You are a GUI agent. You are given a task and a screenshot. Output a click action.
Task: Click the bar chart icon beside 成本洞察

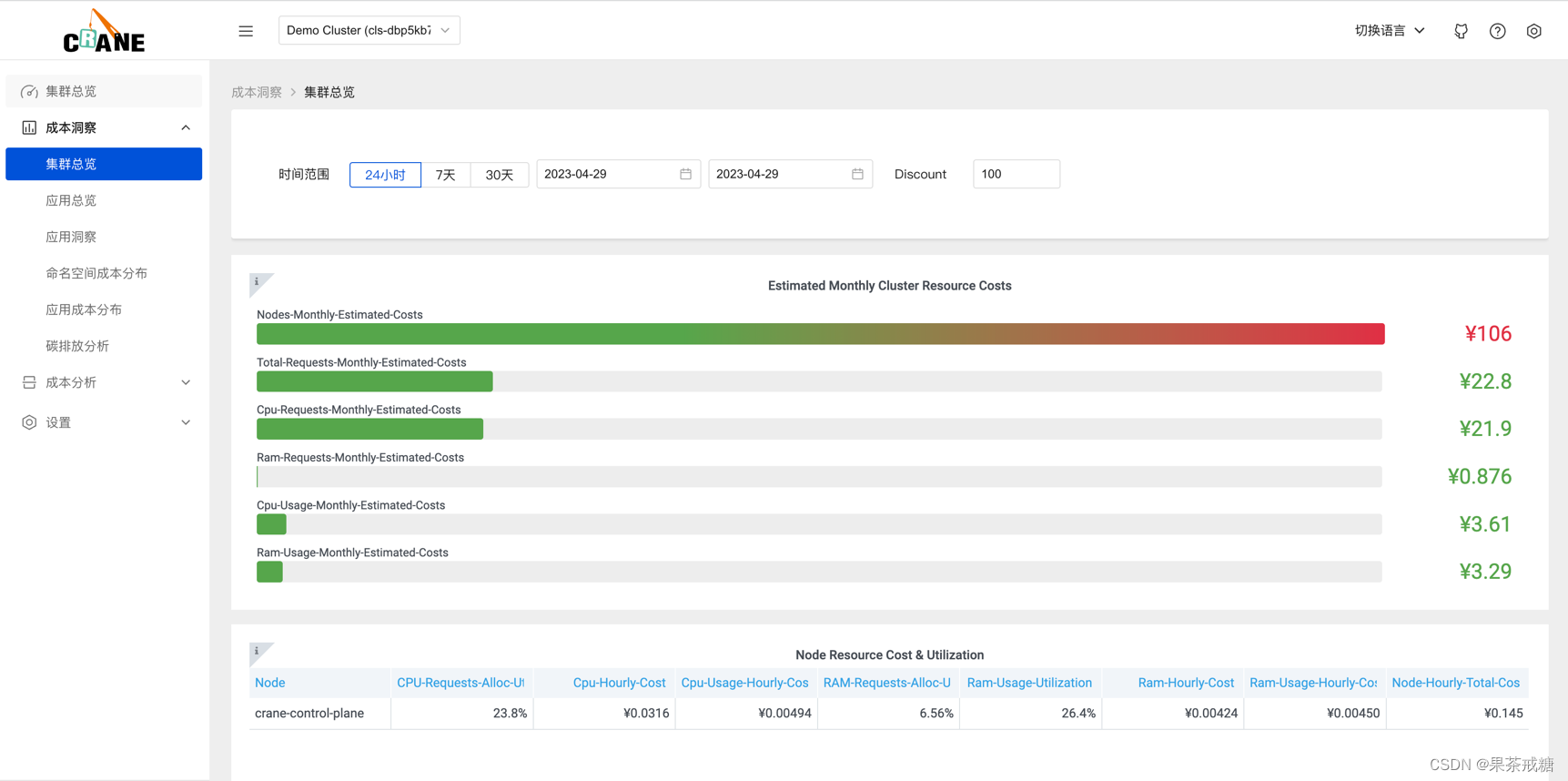point(29,127)
